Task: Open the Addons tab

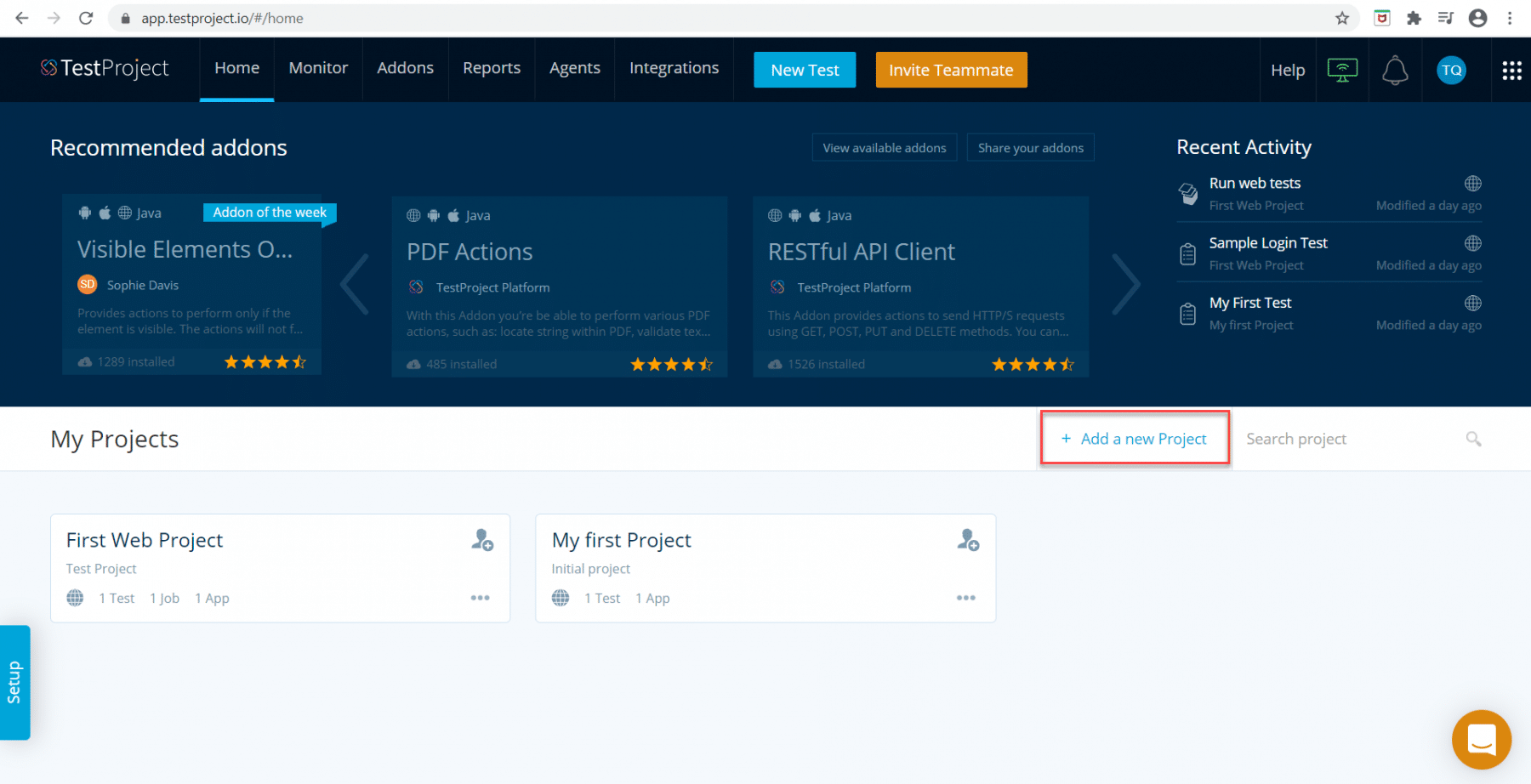Action: [x=405, y=68]
